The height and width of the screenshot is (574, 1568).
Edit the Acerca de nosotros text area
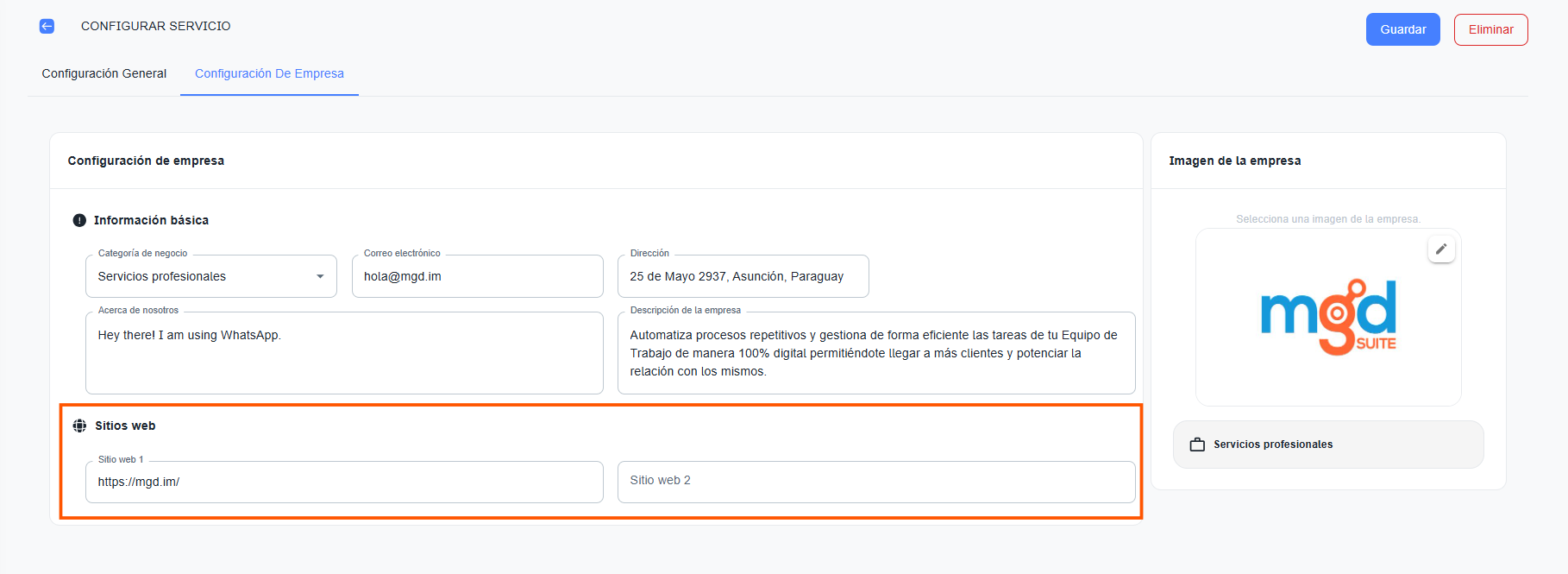click(344, 354)
